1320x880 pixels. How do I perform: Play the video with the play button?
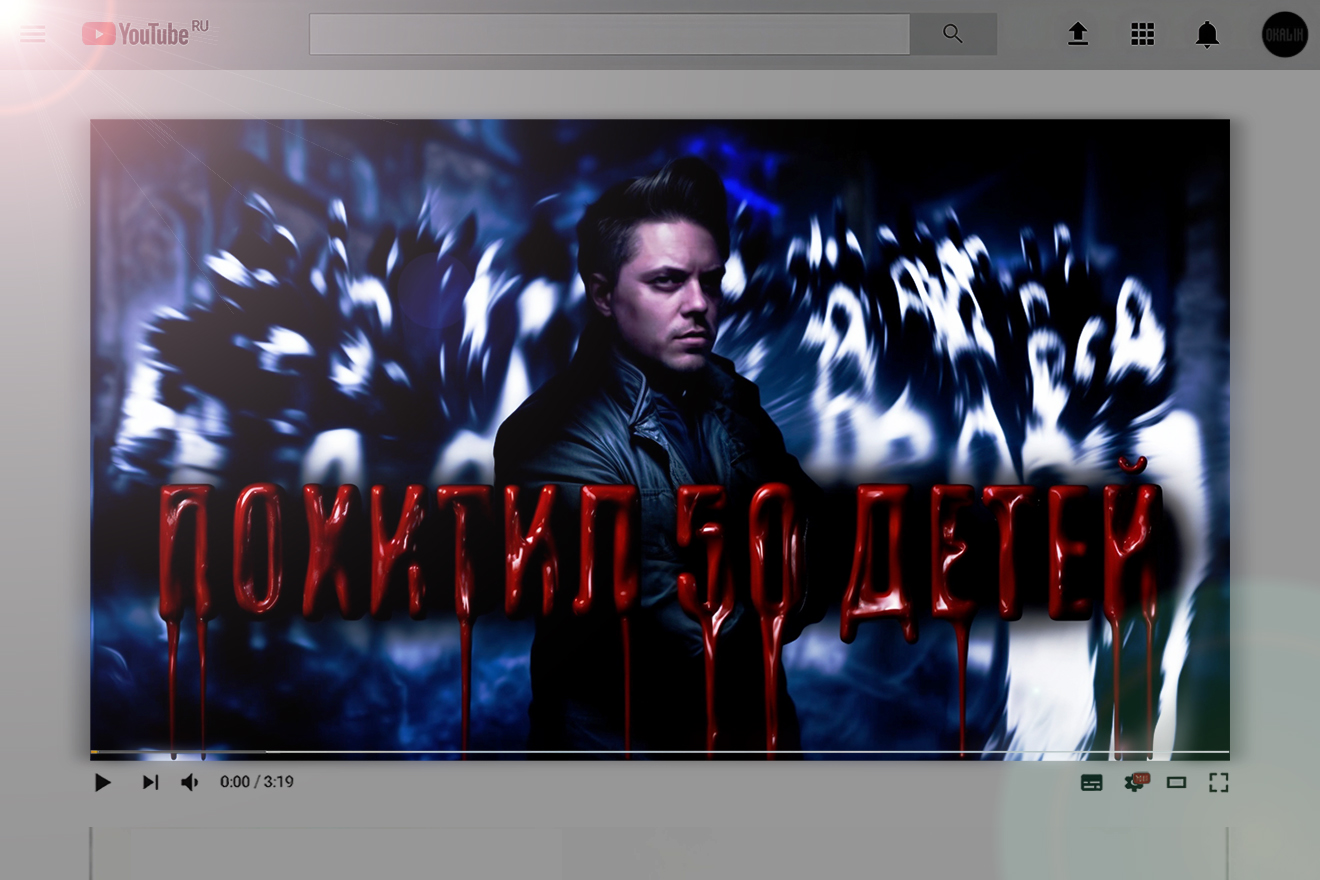102,782
